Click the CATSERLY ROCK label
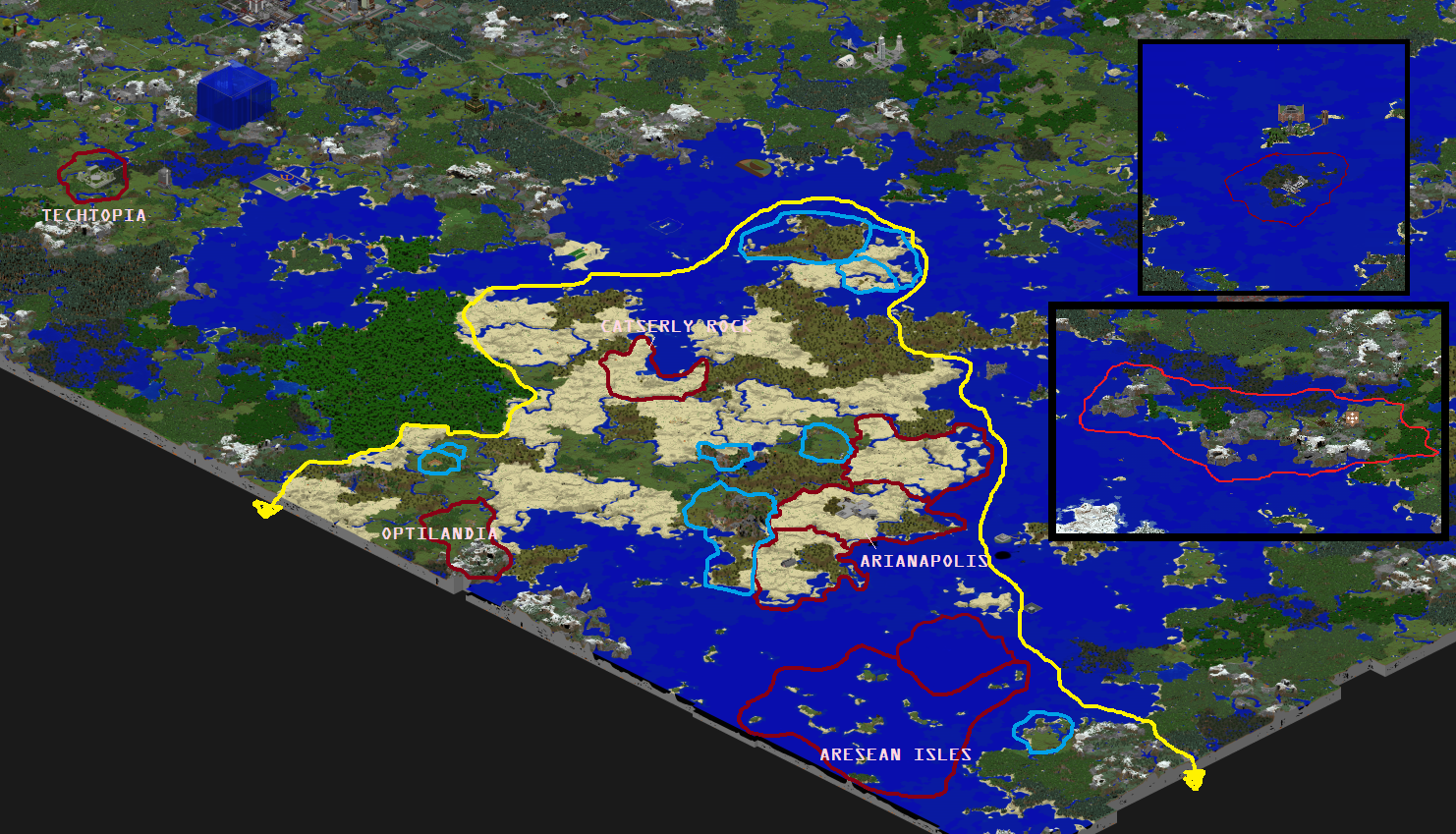The image size is (1456, 834). [676, 326]
